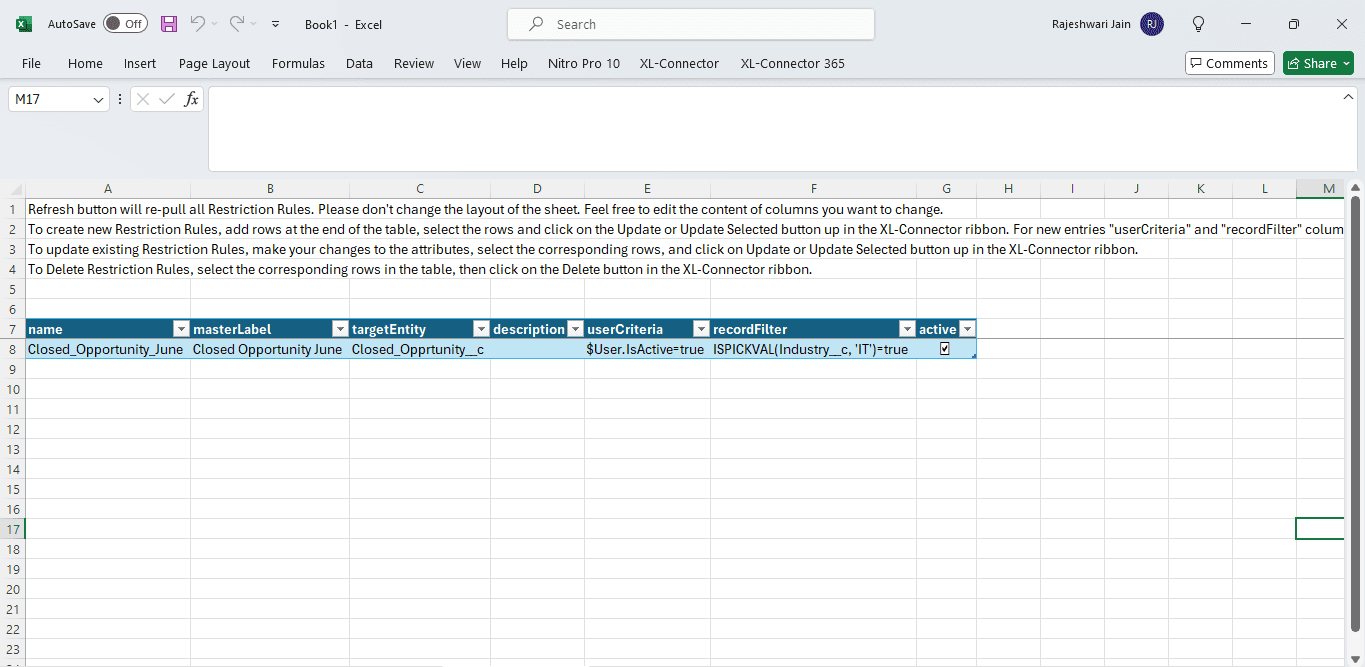Switch to the Formulas ribbon tab
This screenshot has width=1365, height=667.
(x=298, y=63)
